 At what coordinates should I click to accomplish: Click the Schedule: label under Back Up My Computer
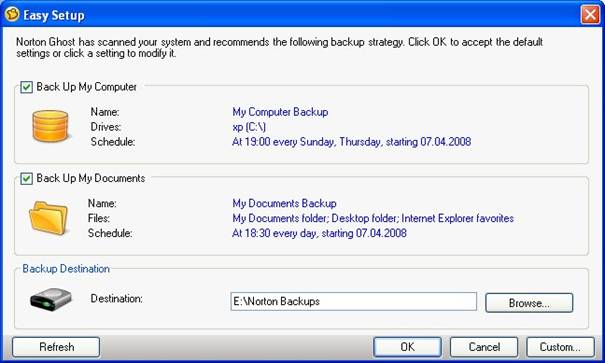pyautogui.click(x=113, y=142)
